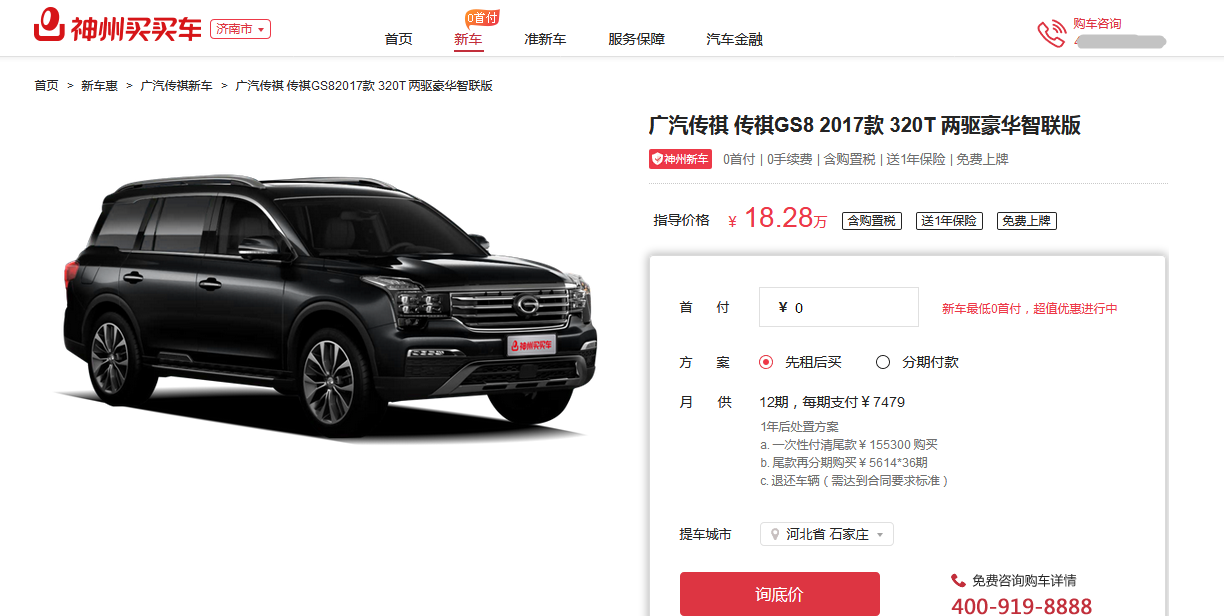
Task: Open 新车惠 breadcrumb link
Action: pyautogui.click(x=99, y=86)
